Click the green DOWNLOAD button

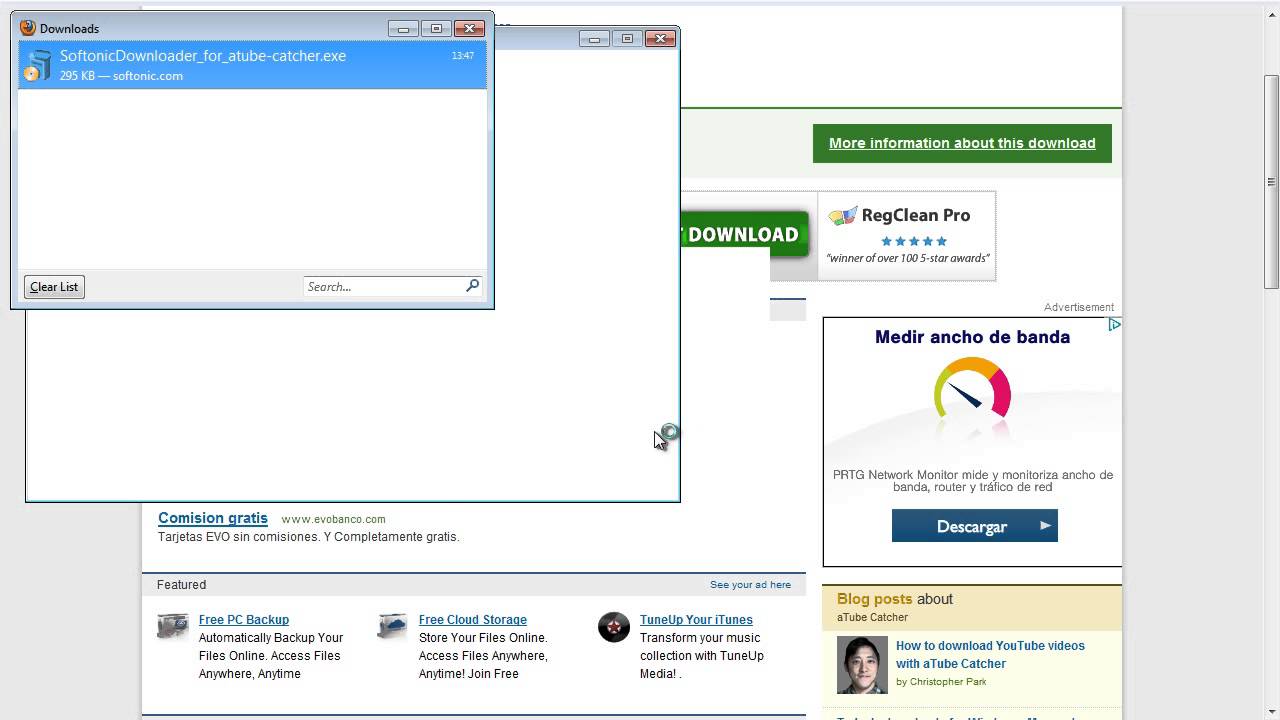[745, 234]
